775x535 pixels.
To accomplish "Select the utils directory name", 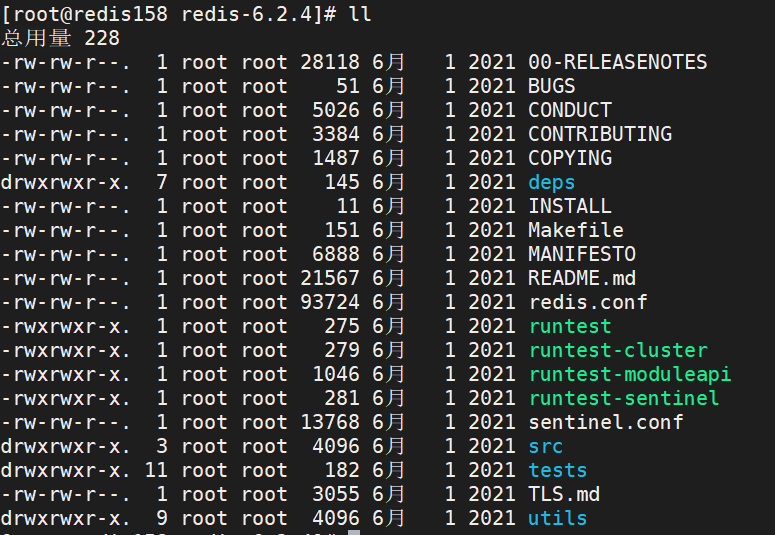I will tap(557, 518).
